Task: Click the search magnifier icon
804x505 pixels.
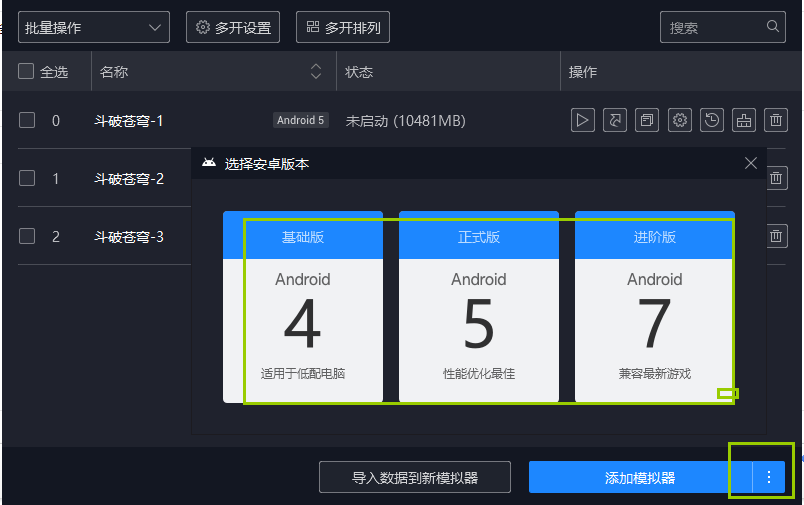Action: pyautogui.click(x=773, y=26)
